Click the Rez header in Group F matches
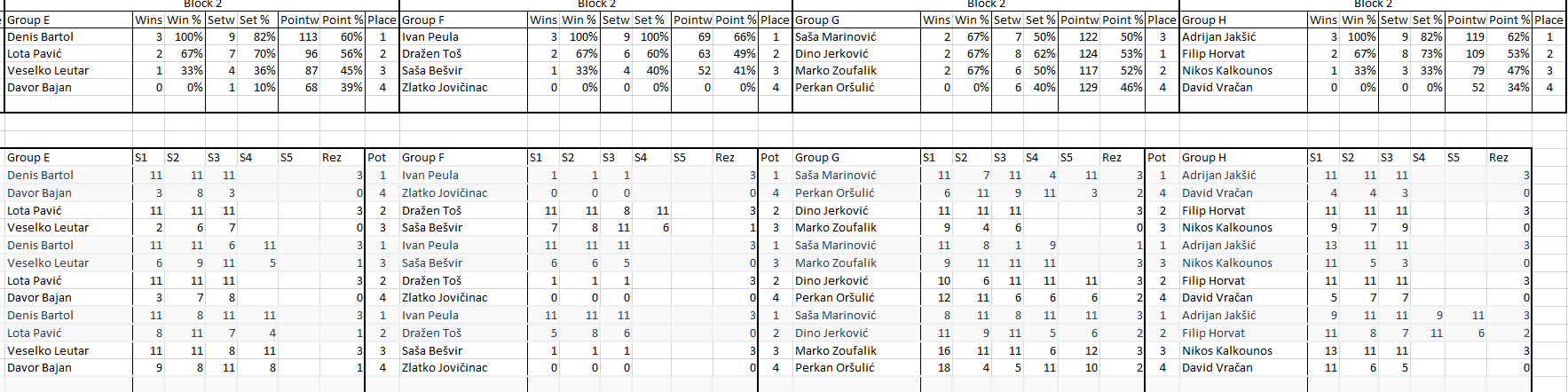This screenshot has width=1568, height=392. tap(725, 158)
